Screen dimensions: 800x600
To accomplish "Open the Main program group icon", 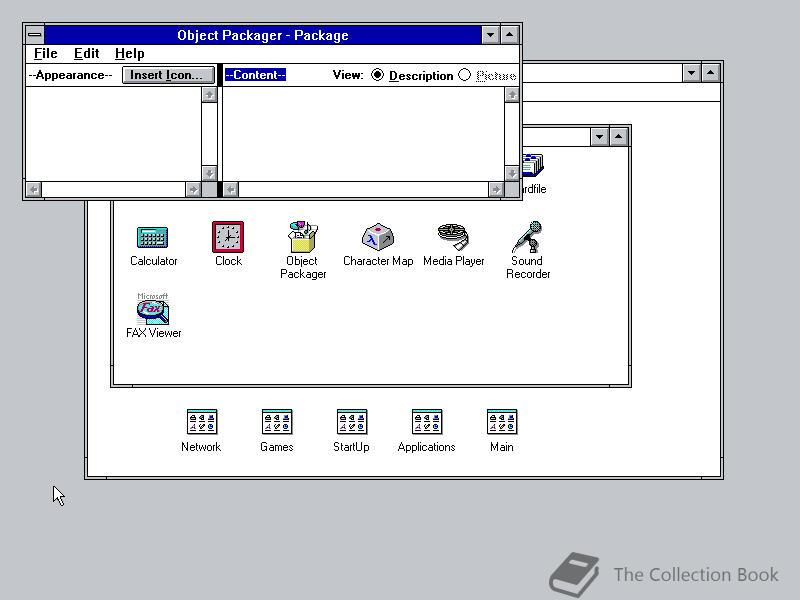I will point(502,422).
